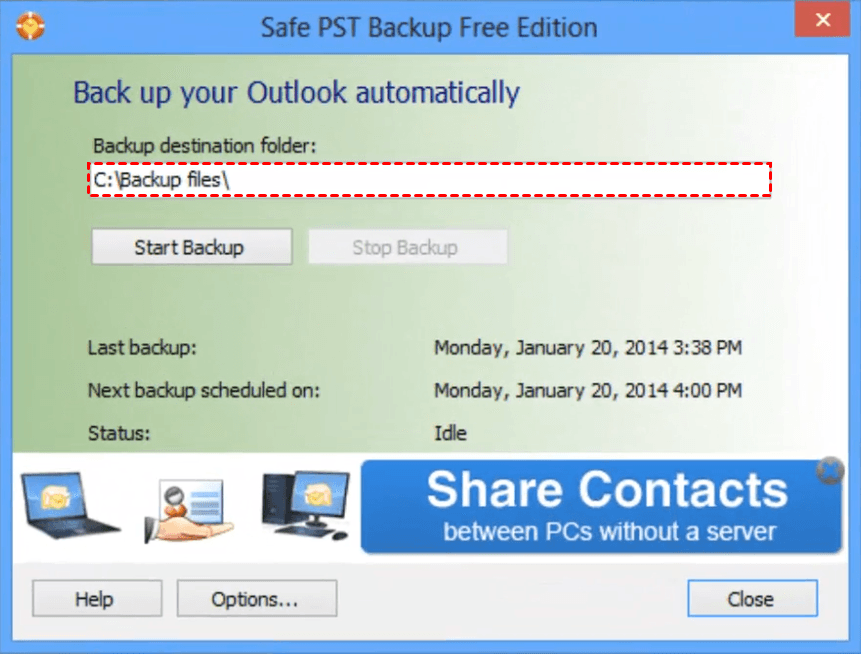Click the 'Backup destination folder:' label
The height and width of the screenshot is (654, 861).
(204, 146)
